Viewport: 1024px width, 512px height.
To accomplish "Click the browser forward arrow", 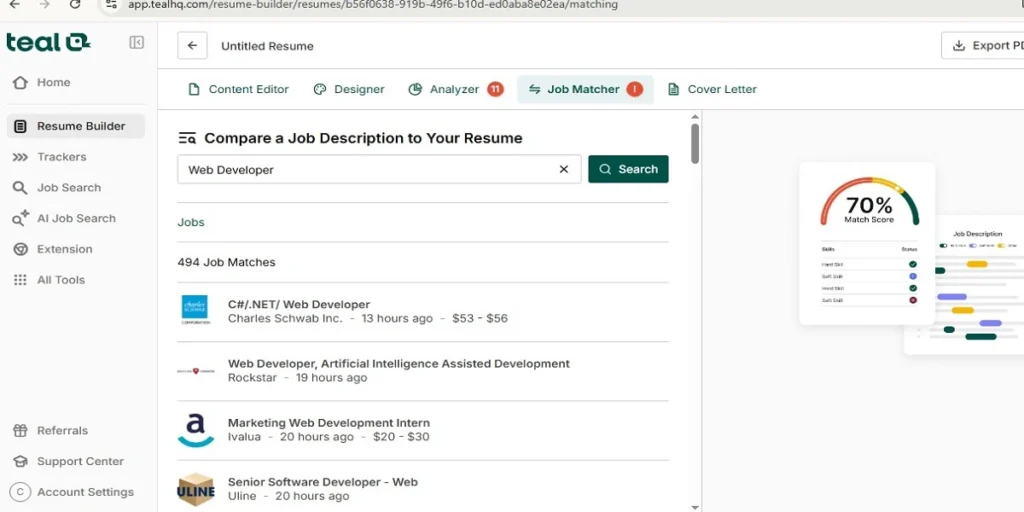I will click(44, 5).
